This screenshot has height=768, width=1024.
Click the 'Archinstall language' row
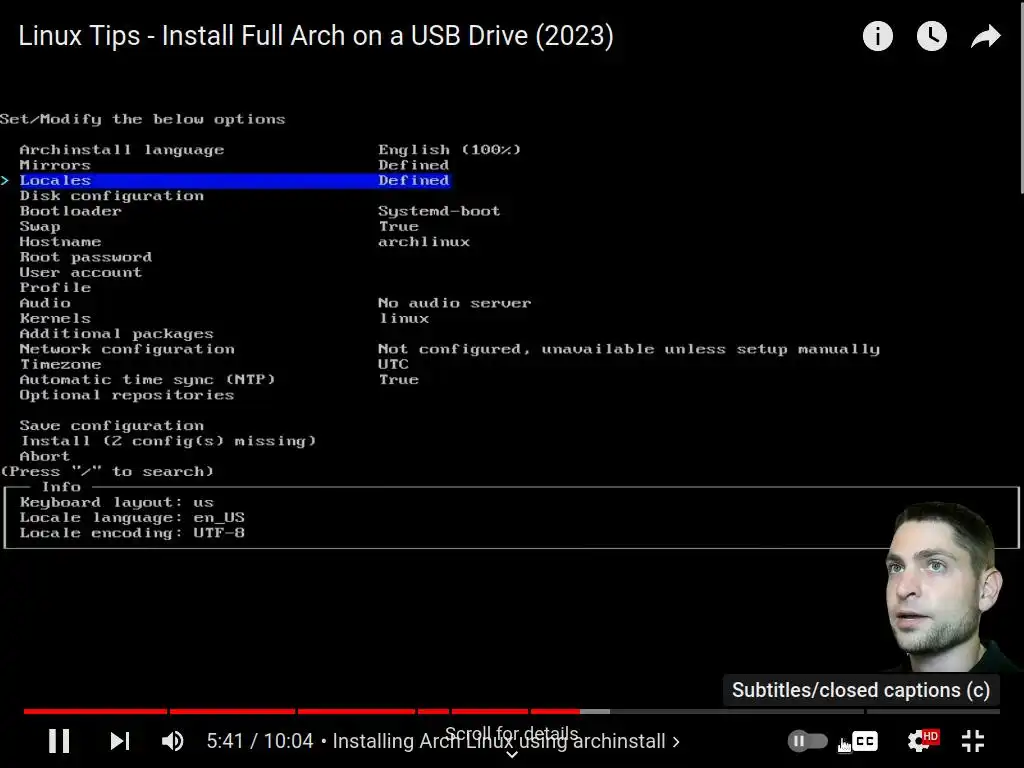click(270, 150)
